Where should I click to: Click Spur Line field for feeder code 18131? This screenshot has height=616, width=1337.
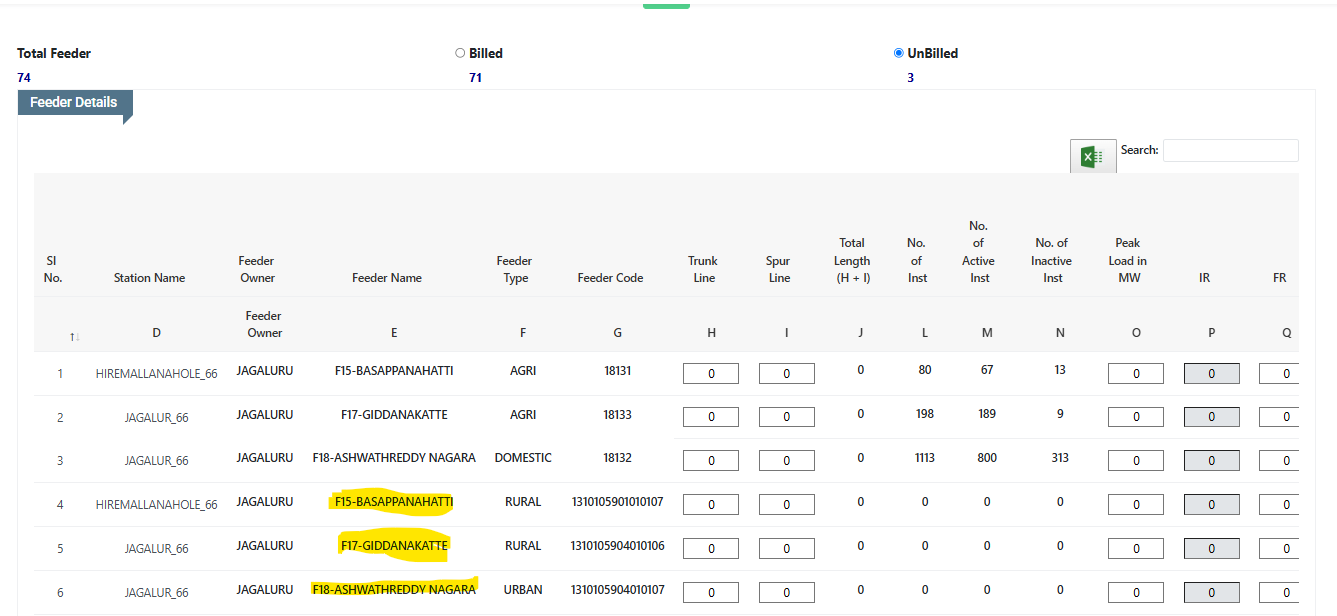coord(787,374)
